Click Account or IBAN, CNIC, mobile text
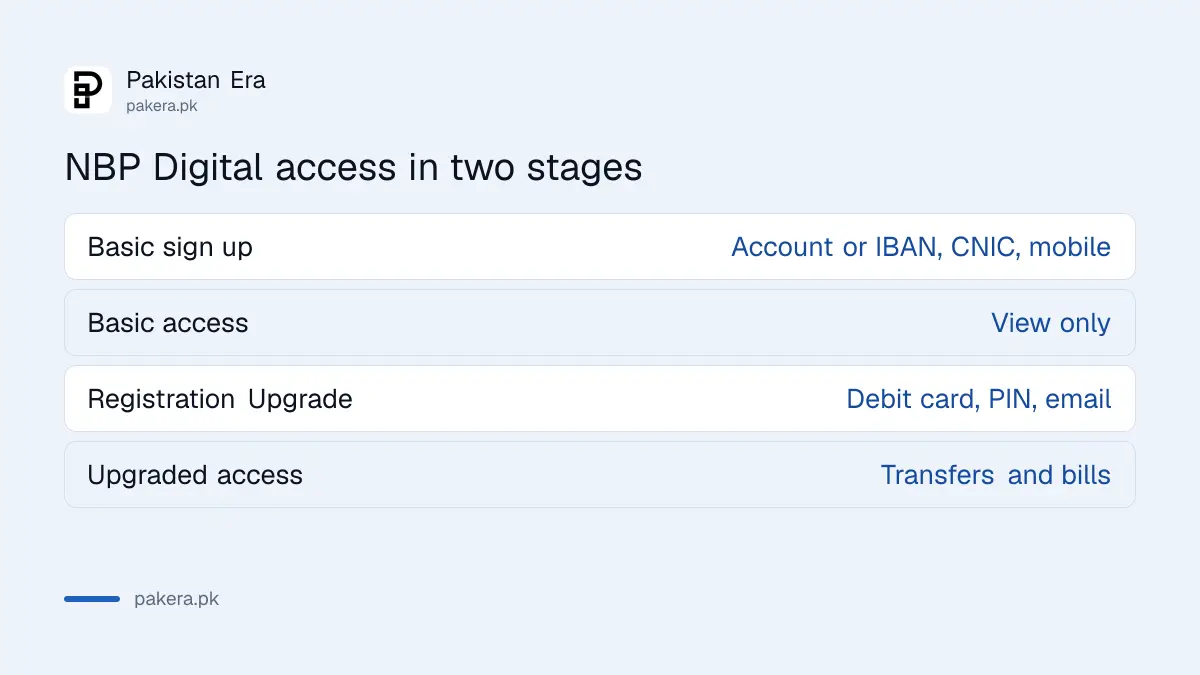Image resolution: width=1200 pixels, height=675 pixels. click(x=921, y=247)
